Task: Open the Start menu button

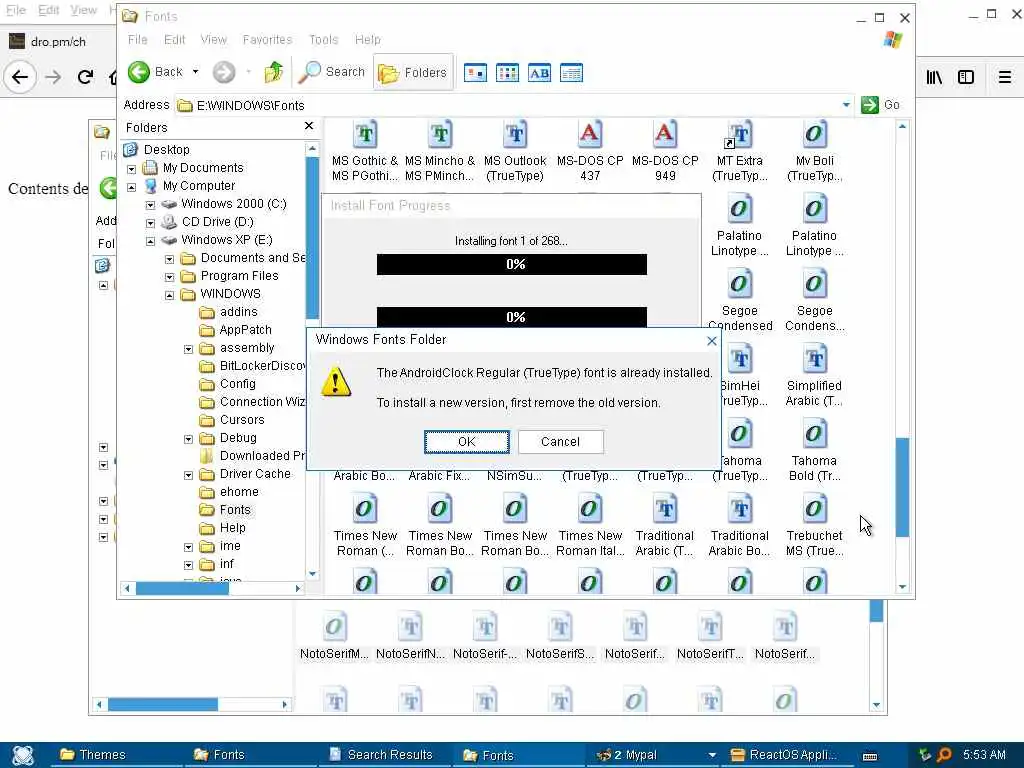Action: pyautogui.click(x=23, y=755)
